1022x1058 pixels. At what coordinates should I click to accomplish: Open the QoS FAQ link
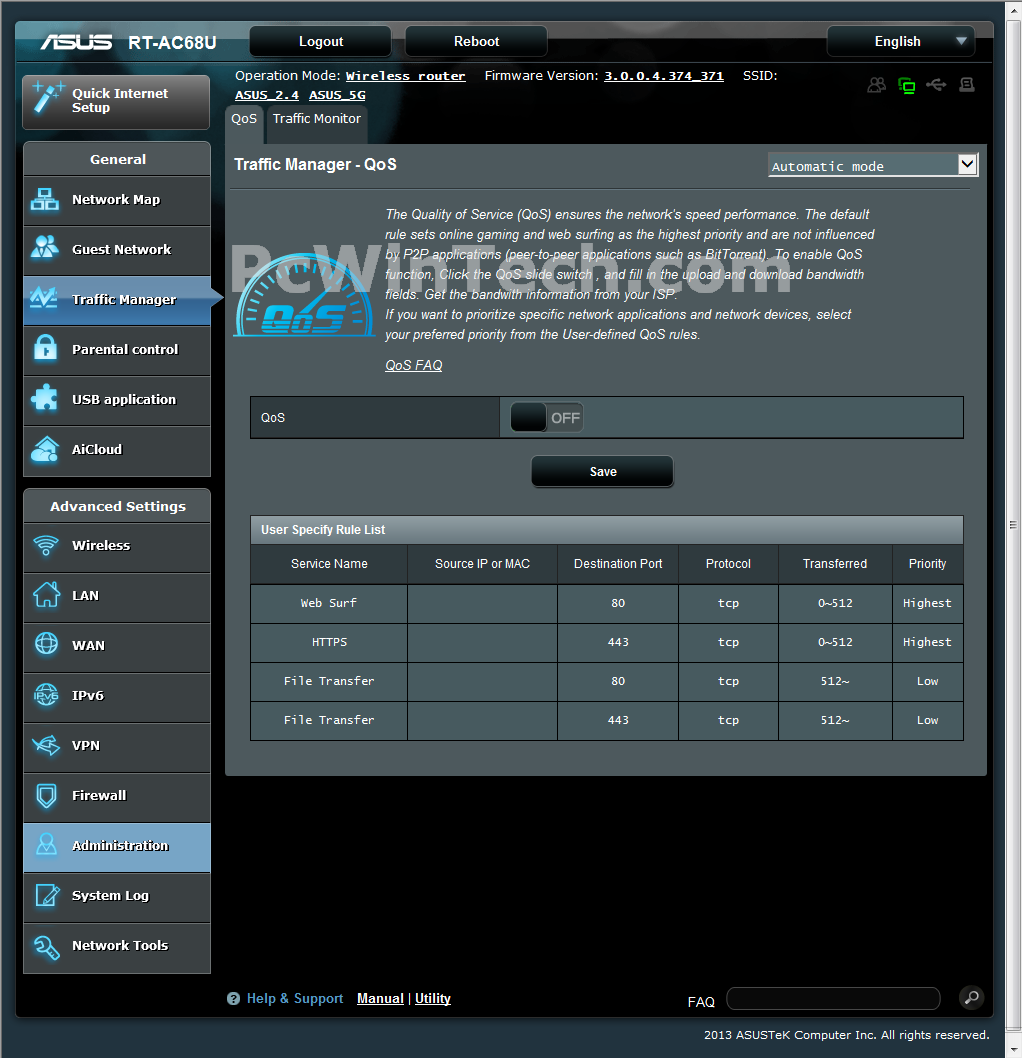coord(414,365)
